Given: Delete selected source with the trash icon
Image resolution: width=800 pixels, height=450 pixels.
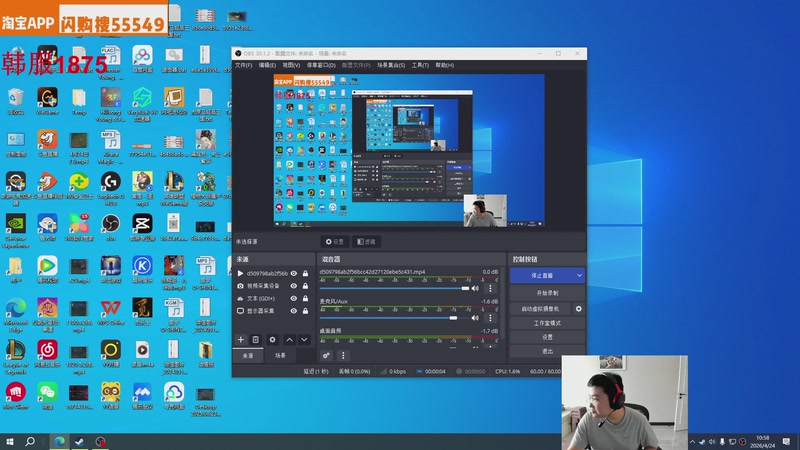Looking at the screenshot, I should coord(256,339).
